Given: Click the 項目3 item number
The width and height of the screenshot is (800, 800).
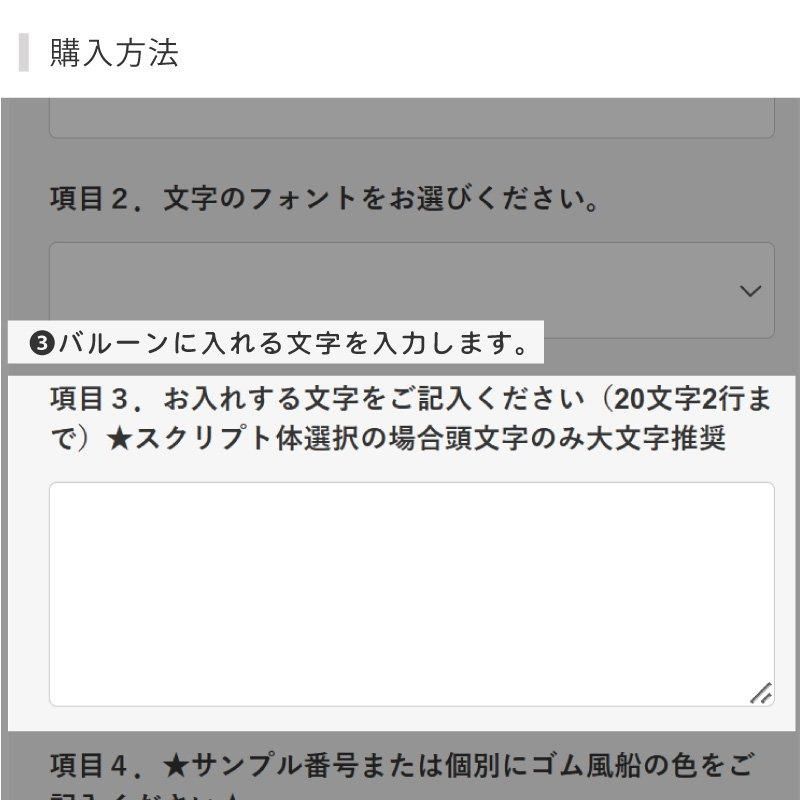Looking at the screenshot, I should [x=91, y=400].
